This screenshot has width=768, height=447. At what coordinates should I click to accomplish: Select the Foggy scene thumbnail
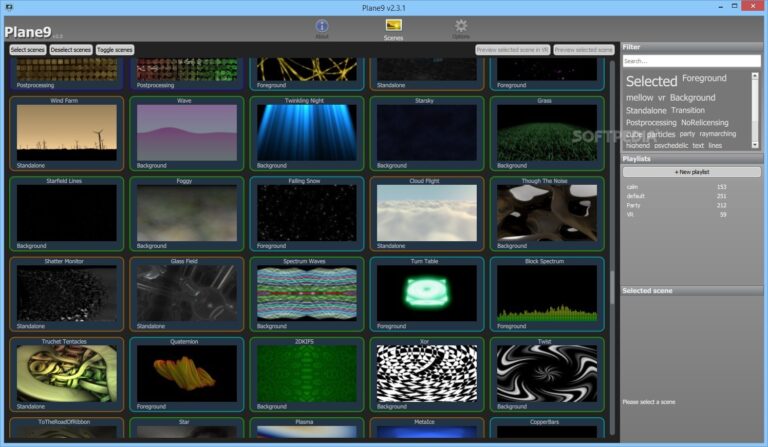click(187, 213)
